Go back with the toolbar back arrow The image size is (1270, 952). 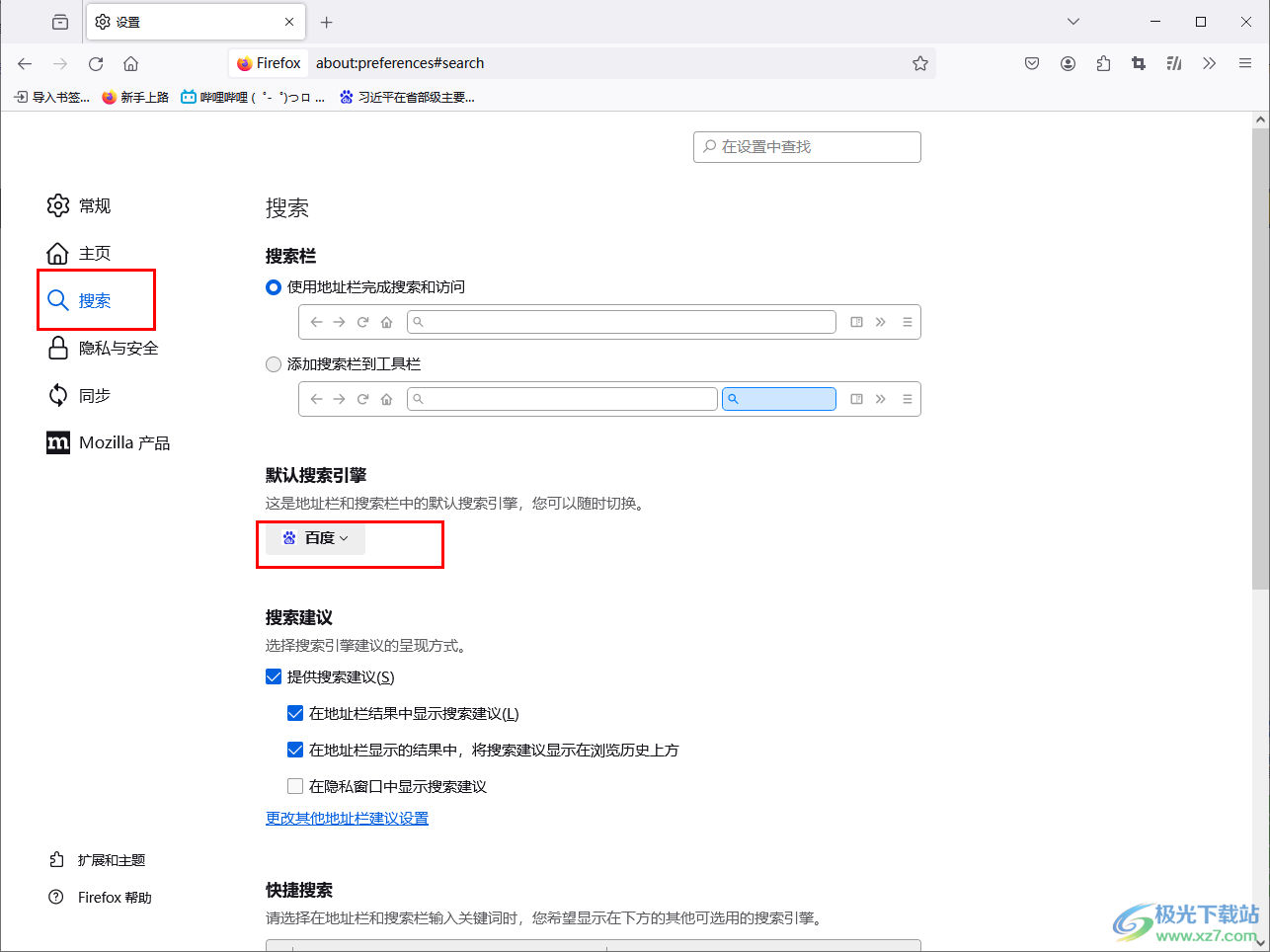coord(25,63)
